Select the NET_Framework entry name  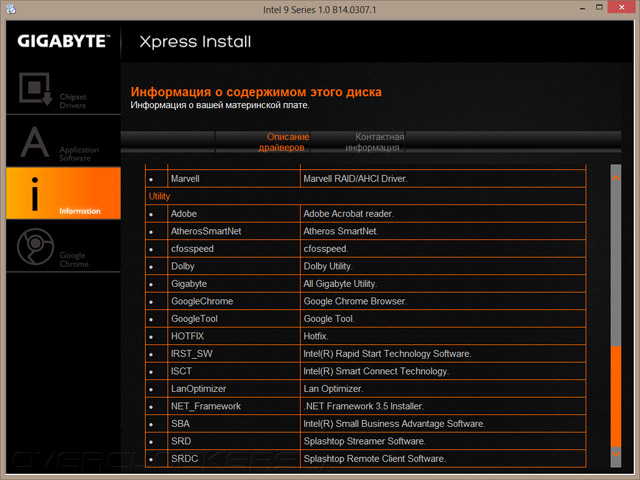(x=206, y=407)
